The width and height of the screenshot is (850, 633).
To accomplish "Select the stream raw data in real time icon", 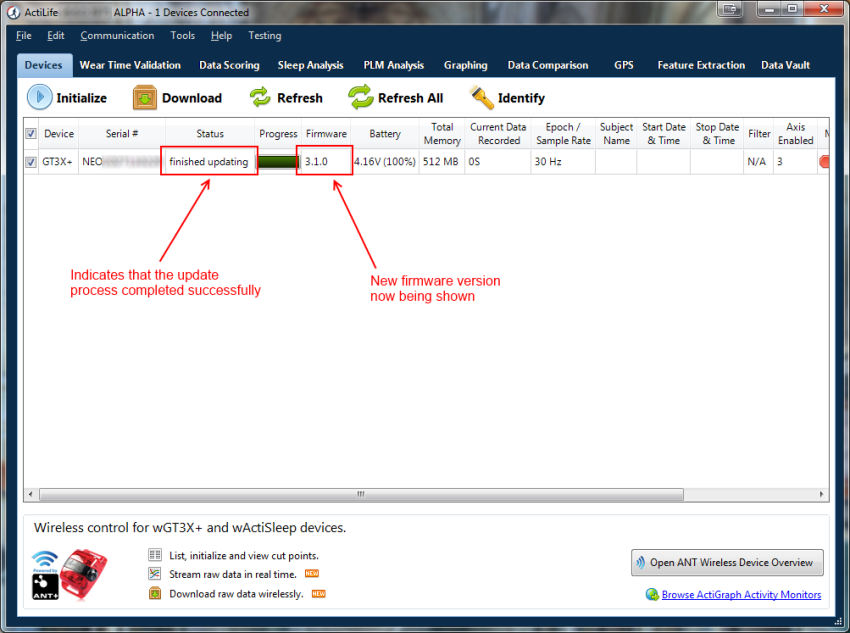I will (157, 573).
